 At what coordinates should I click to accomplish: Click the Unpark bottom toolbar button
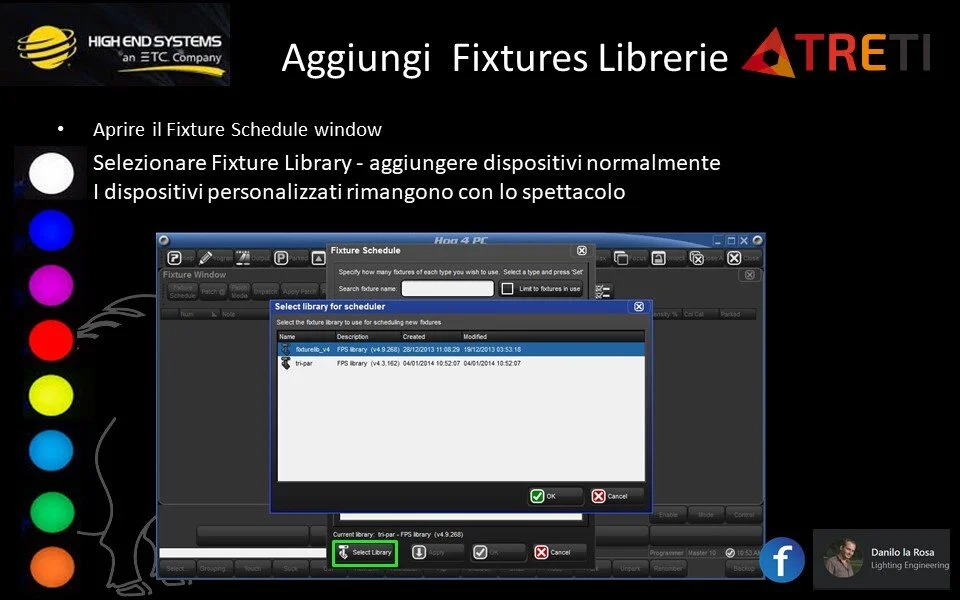[630, 569]
